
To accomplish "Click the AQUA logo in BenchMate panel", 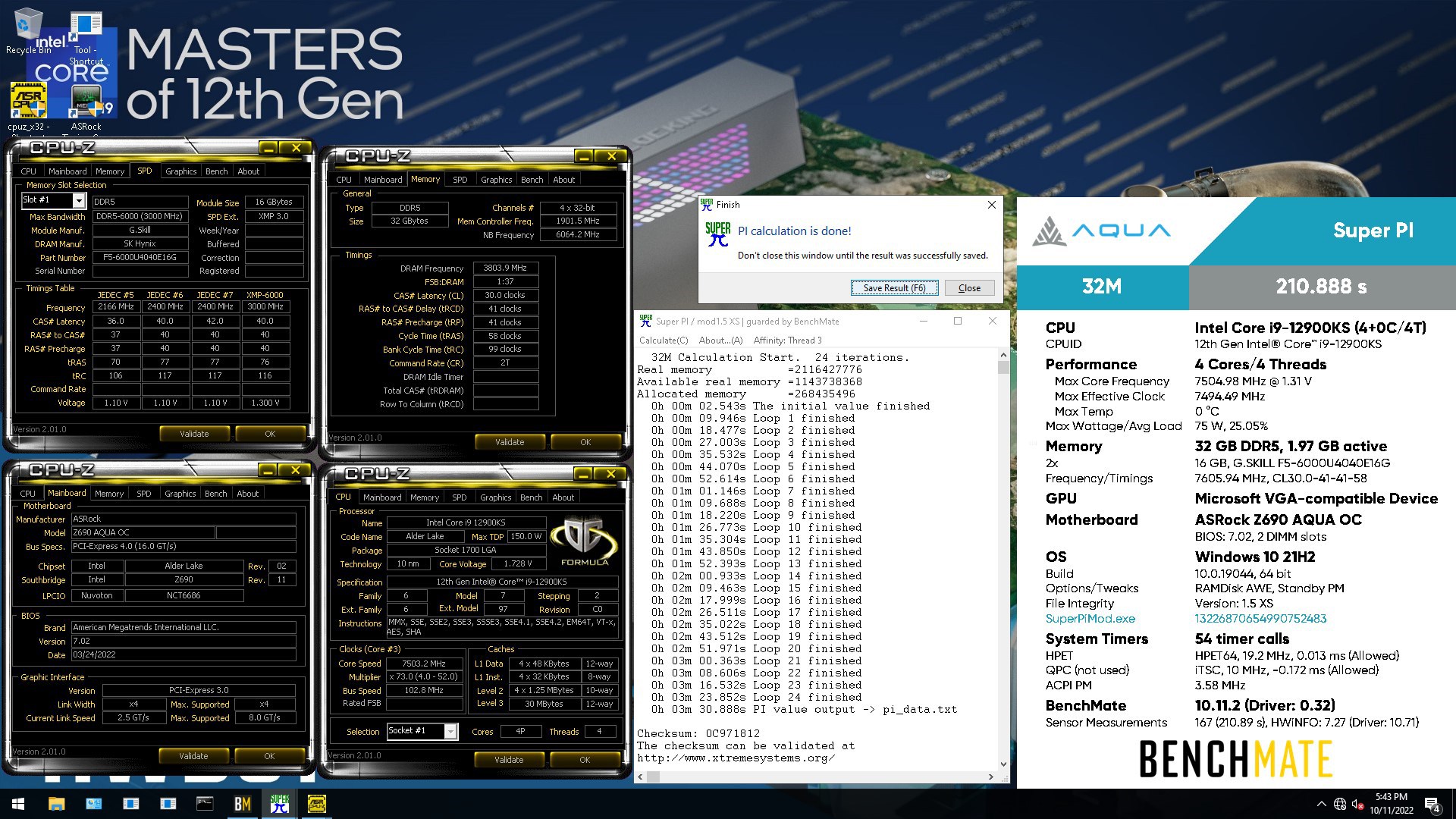I will coord(1102,231).
